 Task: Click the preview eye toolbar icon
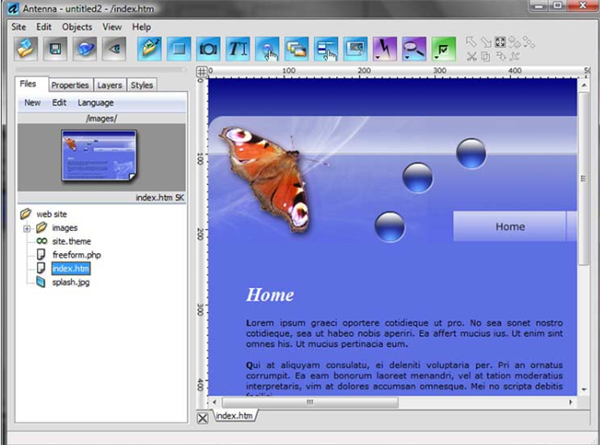tap(114, 49)
